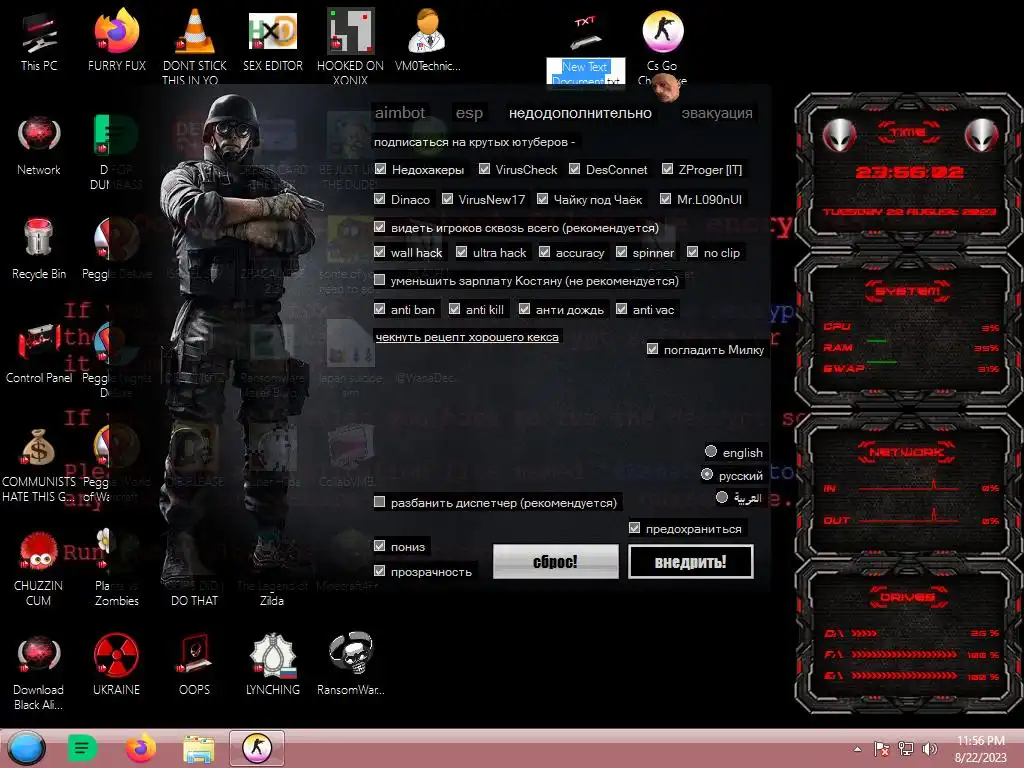Image resolution: width=1024 pixels, height=768 pixels.
Task: Toggle the DesConnet checkbox
Action: tap(574, 169)
